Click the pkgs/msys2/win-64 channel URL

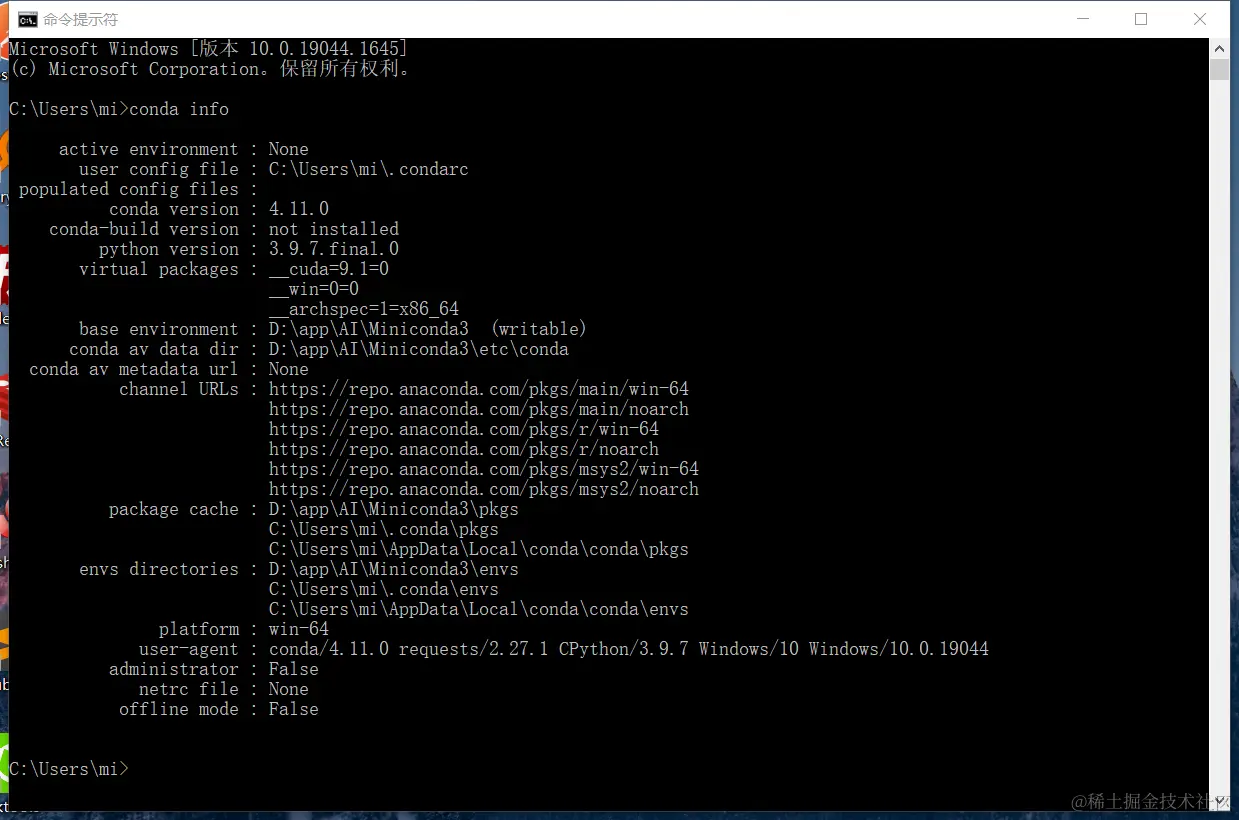[x=484, y=469]
